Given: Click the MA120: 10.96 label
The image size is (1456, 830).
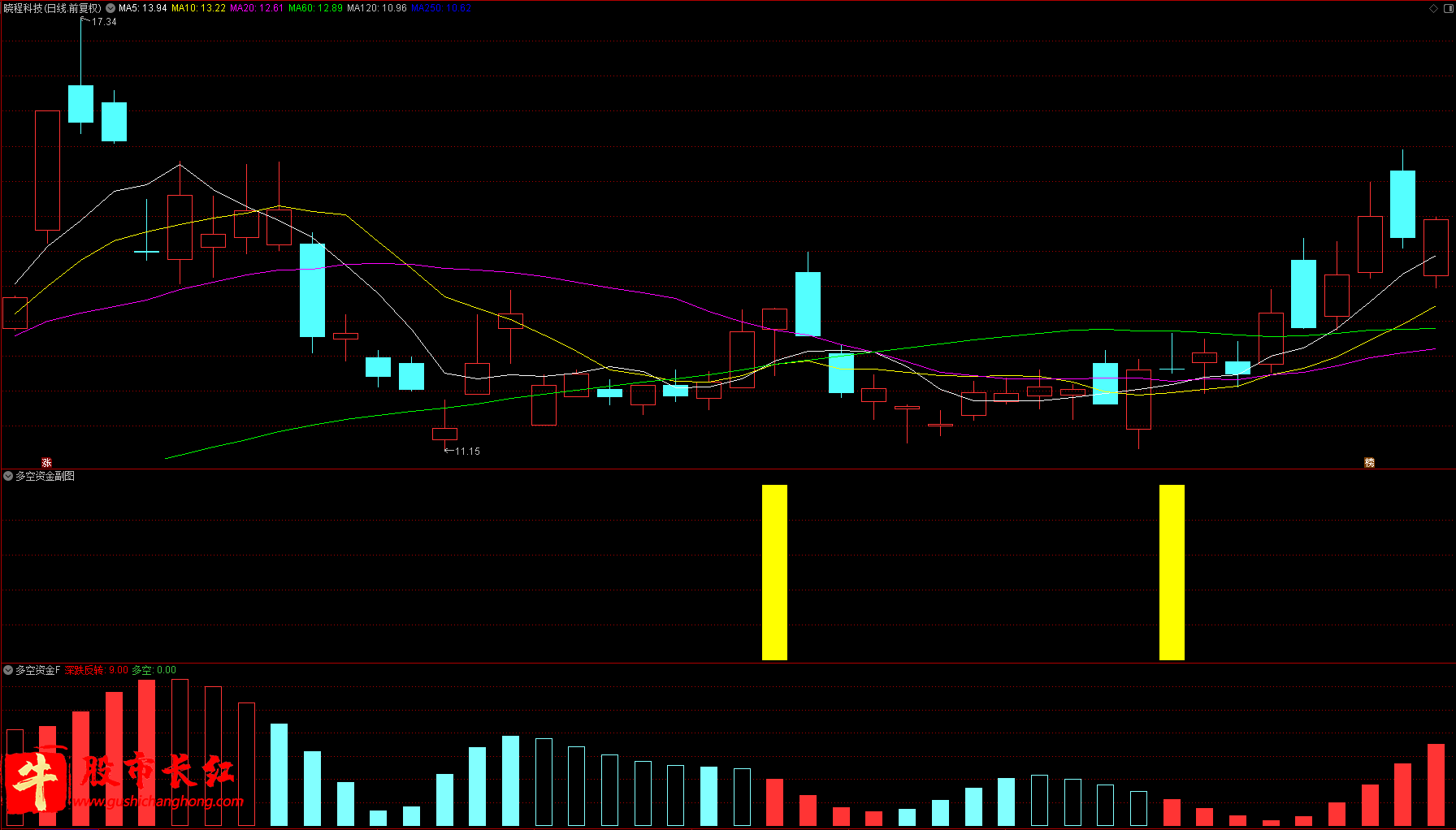Looking at the screenshot, I should 377,8.
